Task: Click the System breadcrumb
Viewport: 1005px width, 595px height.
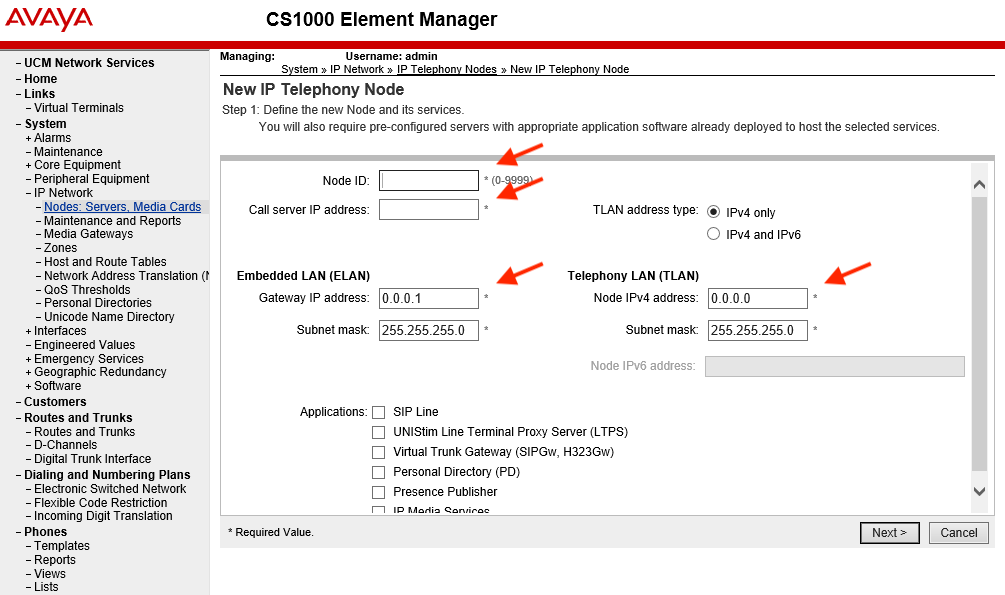Action: click(x=299, y=69)
